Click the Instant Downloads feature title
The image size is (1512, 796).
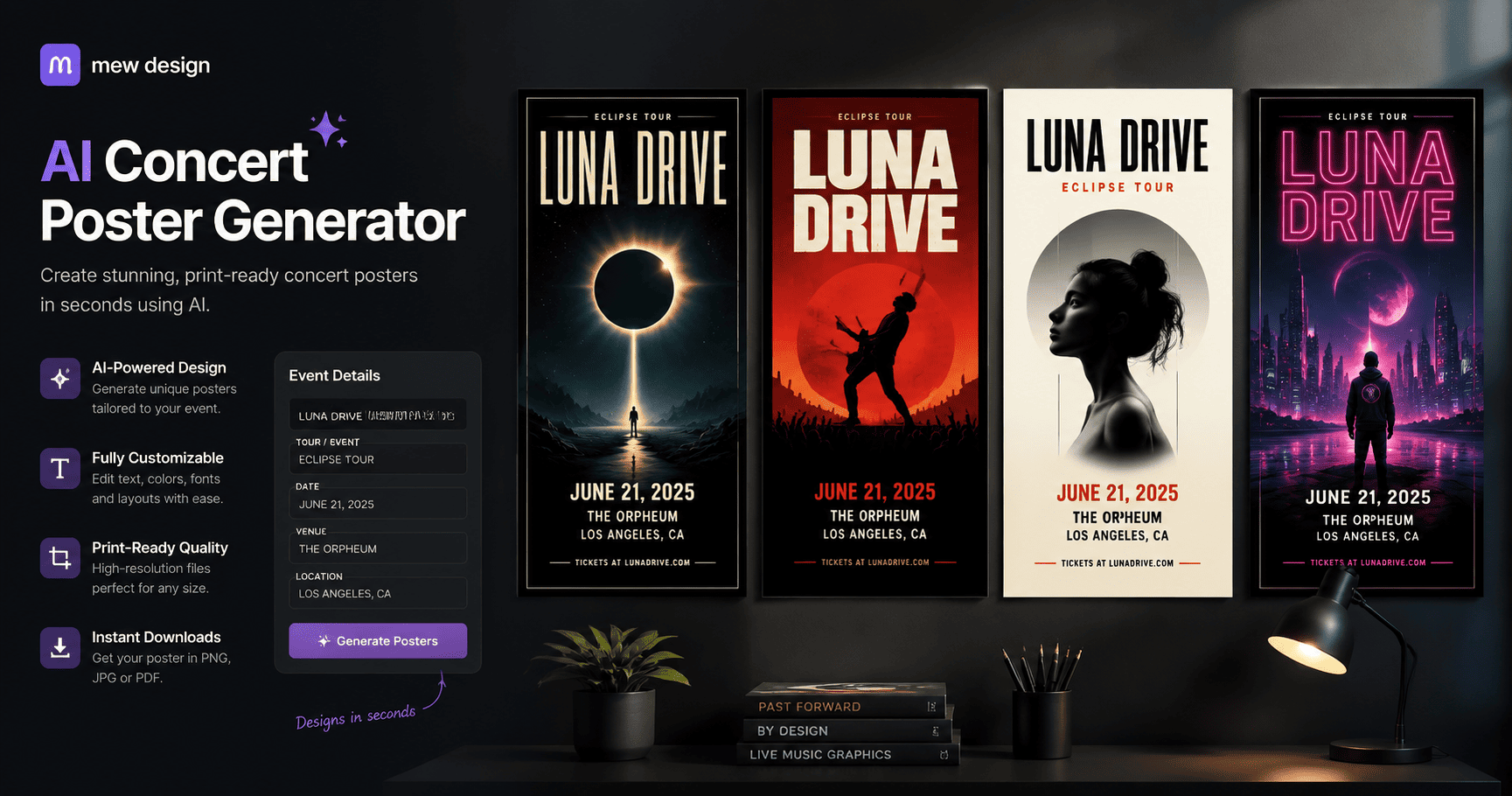[x=157, y=637]
